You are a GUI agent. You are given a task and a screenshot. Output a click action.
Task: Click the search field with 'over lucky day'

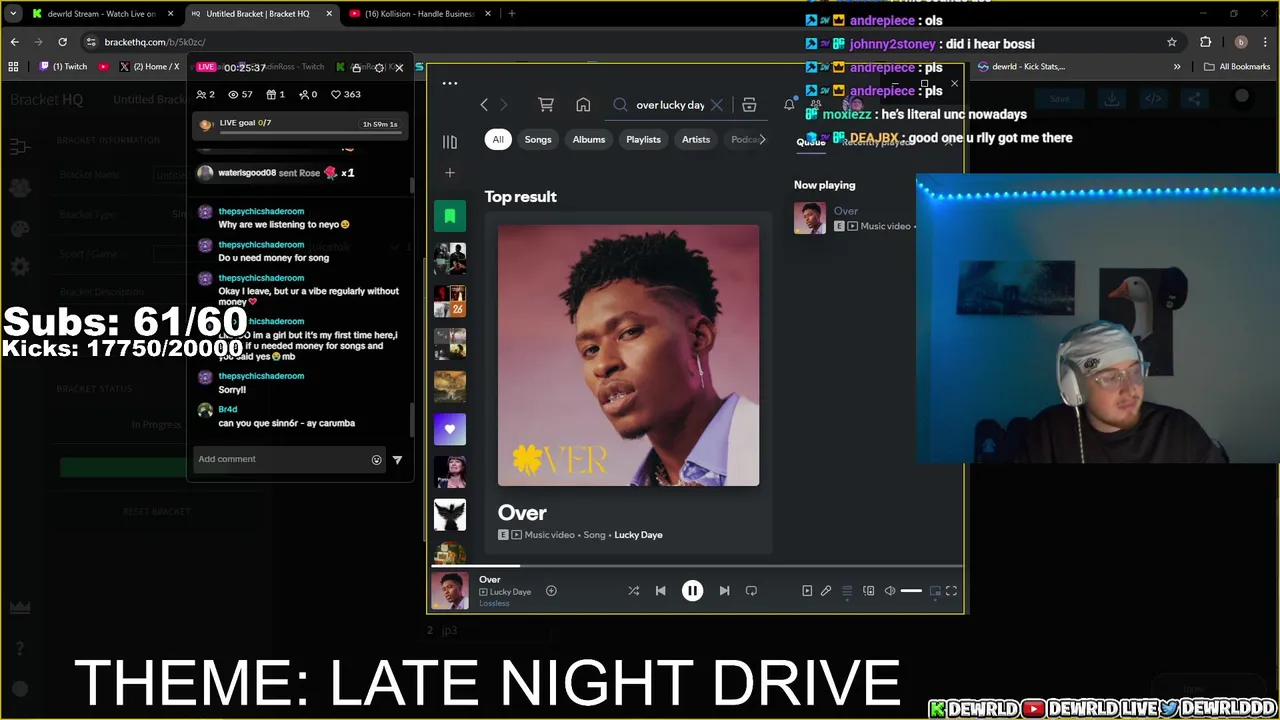pos(670,105)
